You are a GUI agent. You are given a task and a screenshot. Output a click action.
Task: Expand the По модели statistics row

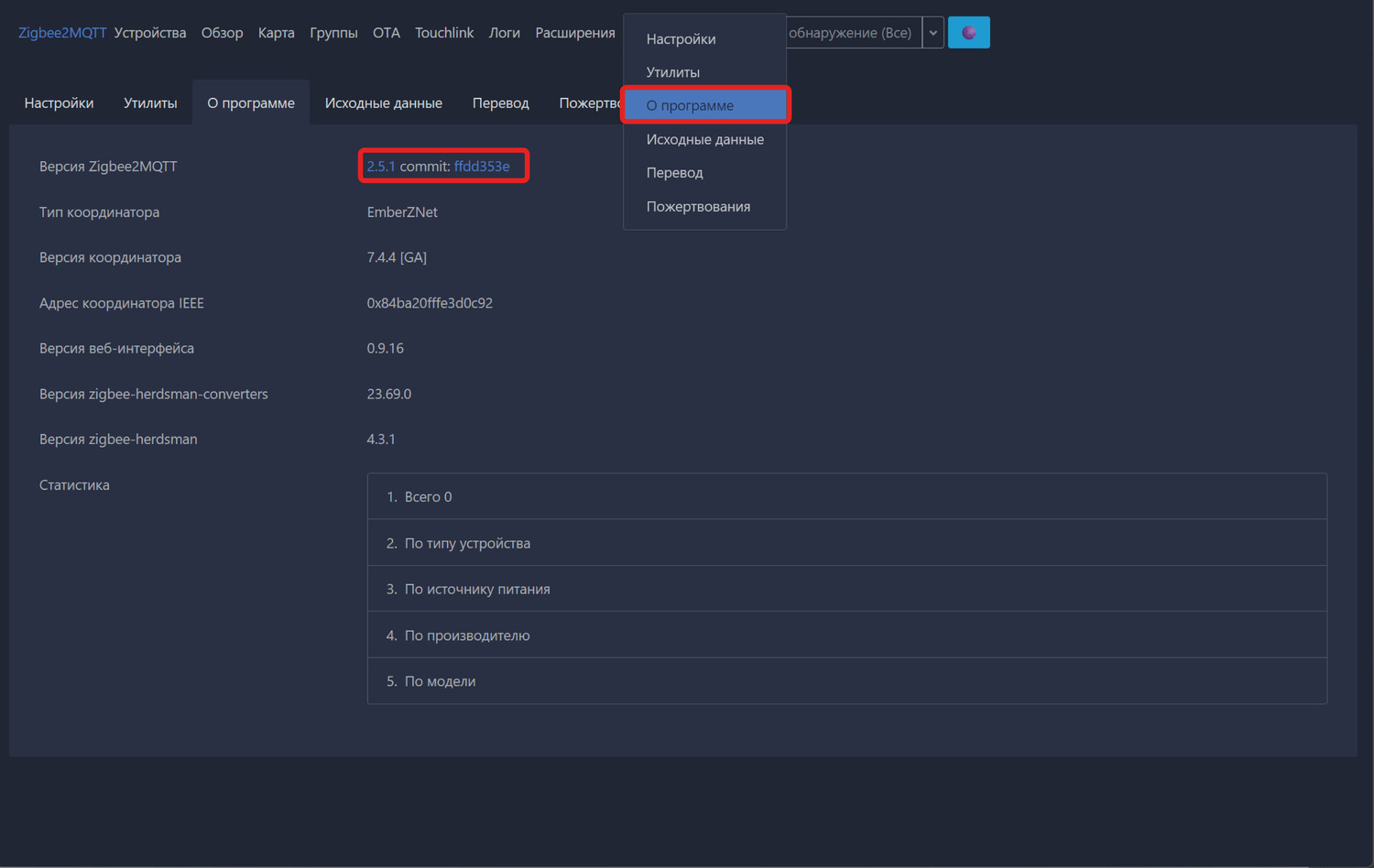click(x=440, y=681)
